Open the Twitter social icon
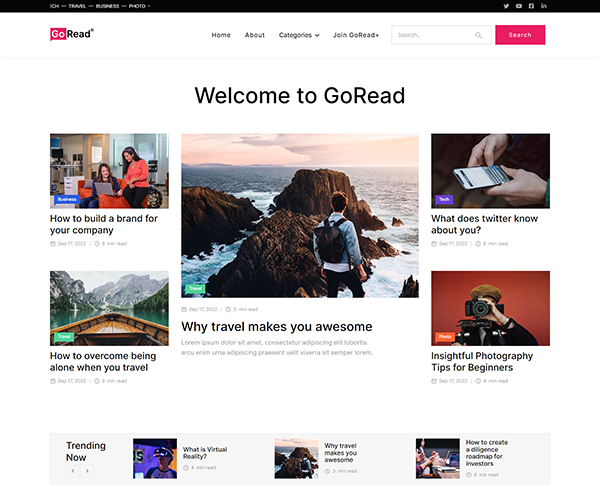Screen dimensions: 600x500 [506, 6]
